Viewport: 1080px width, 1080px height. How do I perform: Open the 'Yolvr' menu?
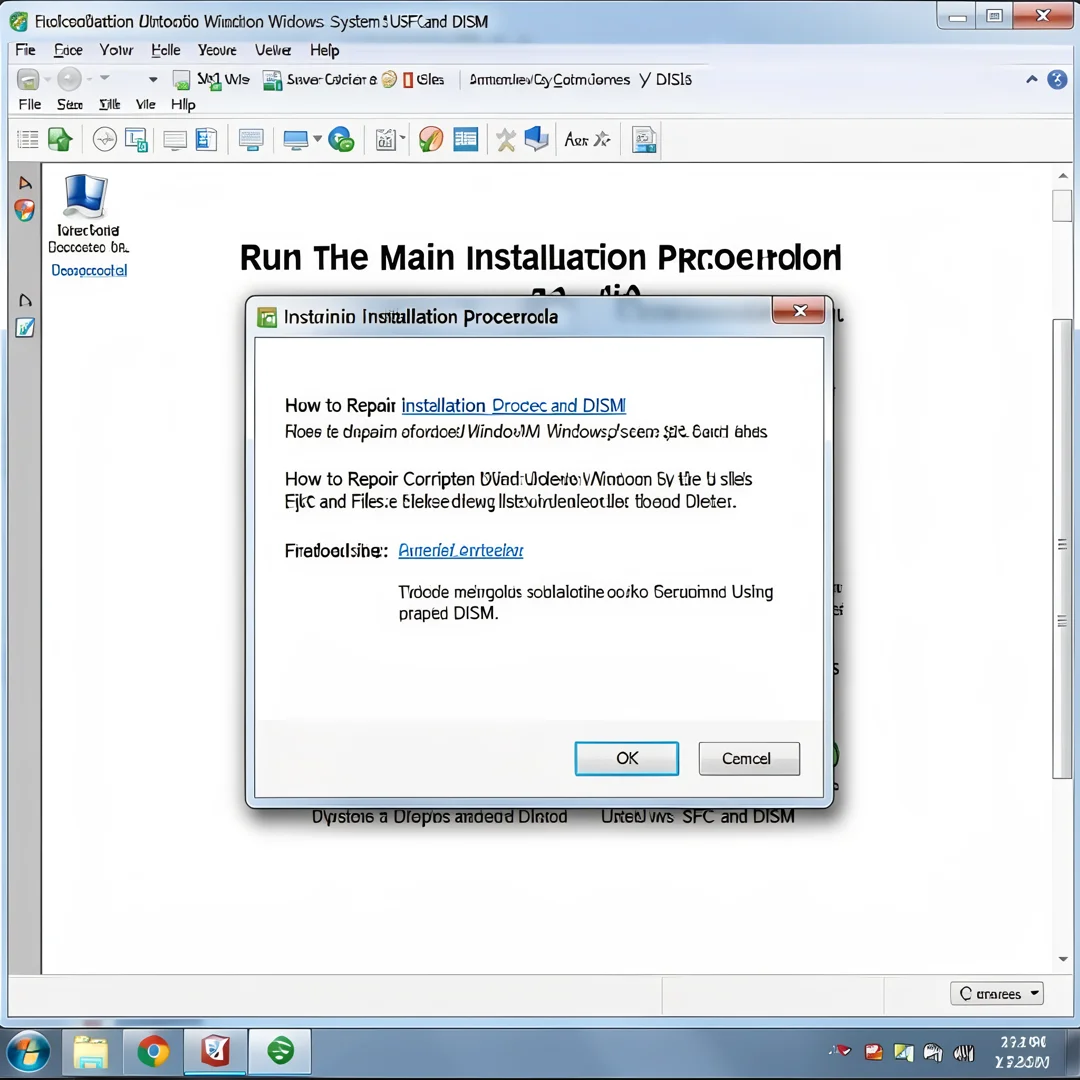pyautogui.click(x=116, y=50)
